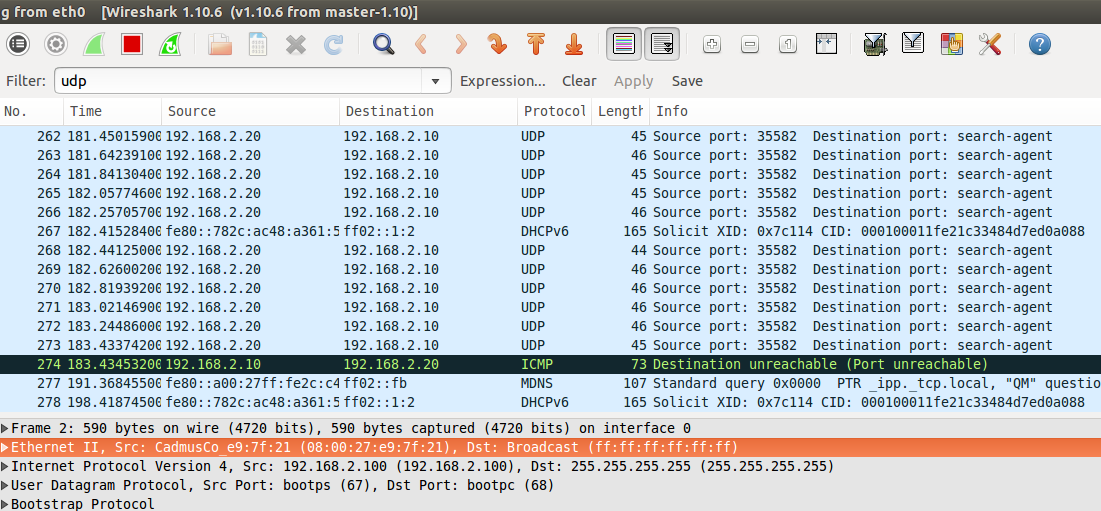Expand the Bootstrap Protocol row
The height and width of the screenshot is (511, 1101).
(x=6, y=504)
